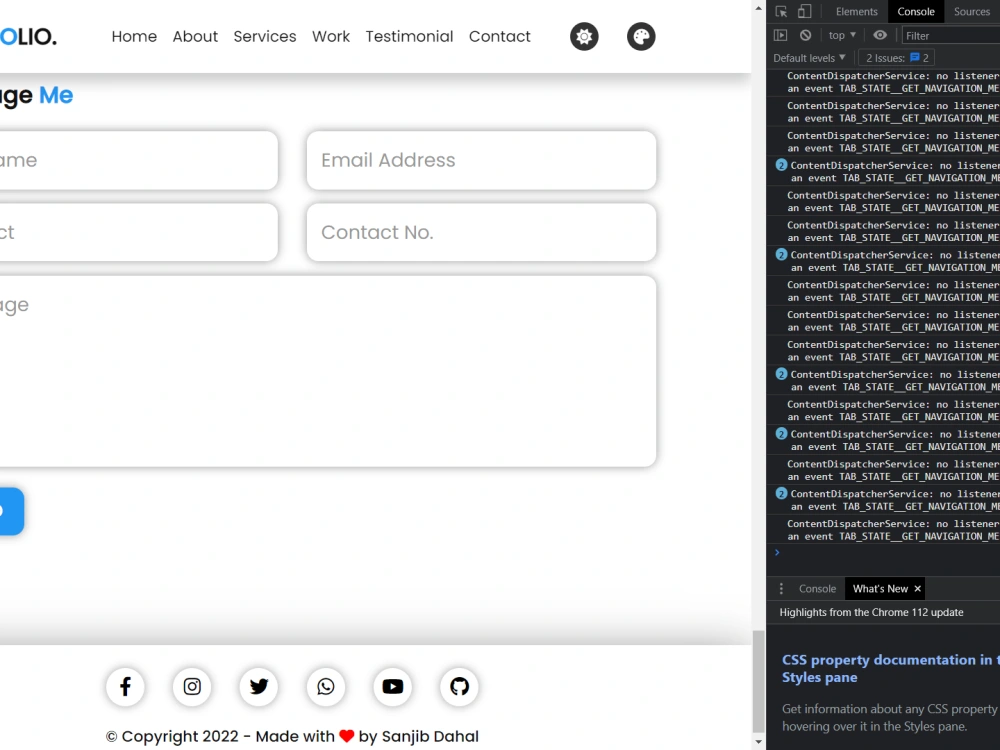
Task: Click the issues message icon
Action: (x=915, y=57)
